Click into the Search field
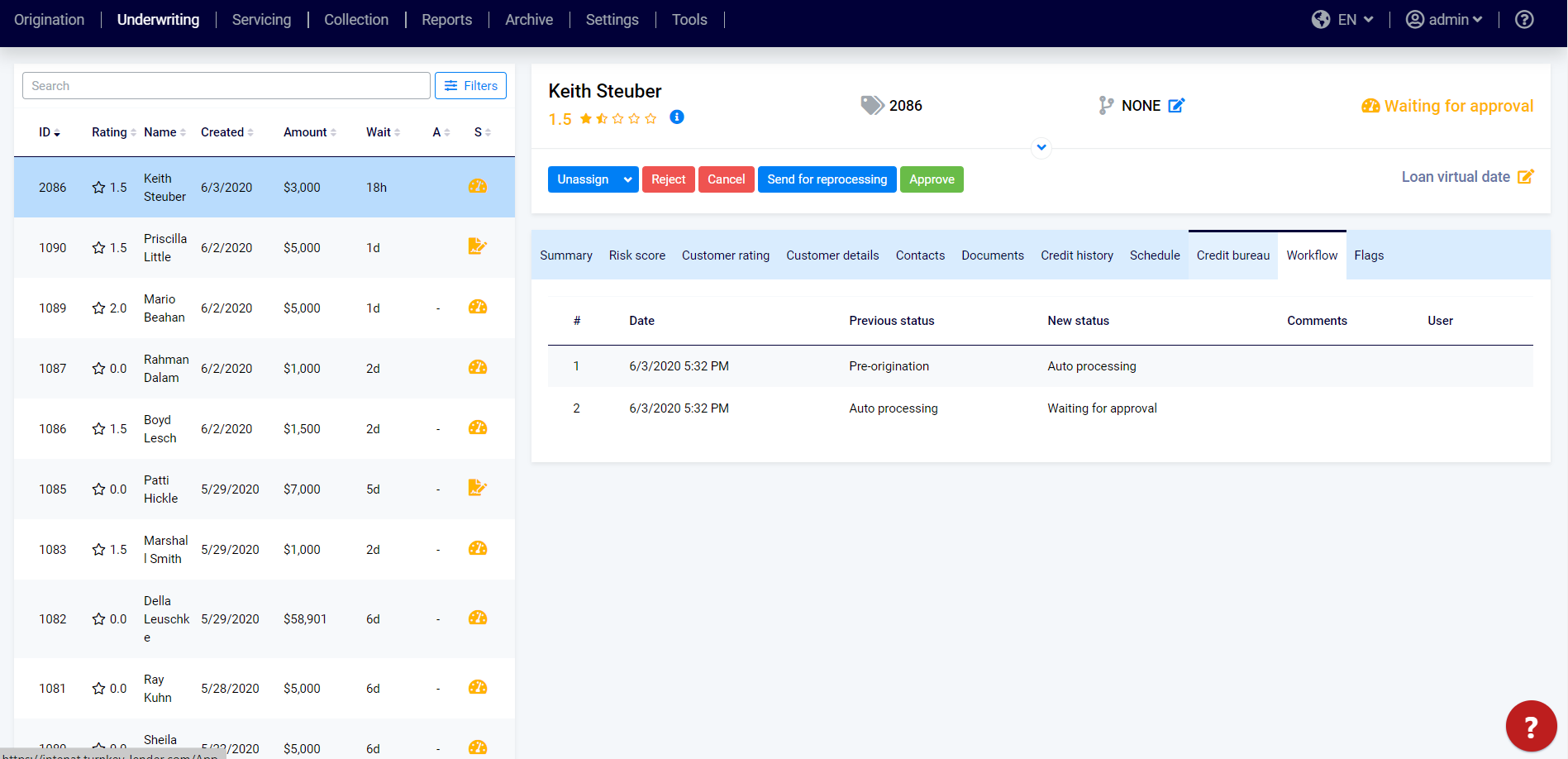1568x759 pixels. [226, 85]
